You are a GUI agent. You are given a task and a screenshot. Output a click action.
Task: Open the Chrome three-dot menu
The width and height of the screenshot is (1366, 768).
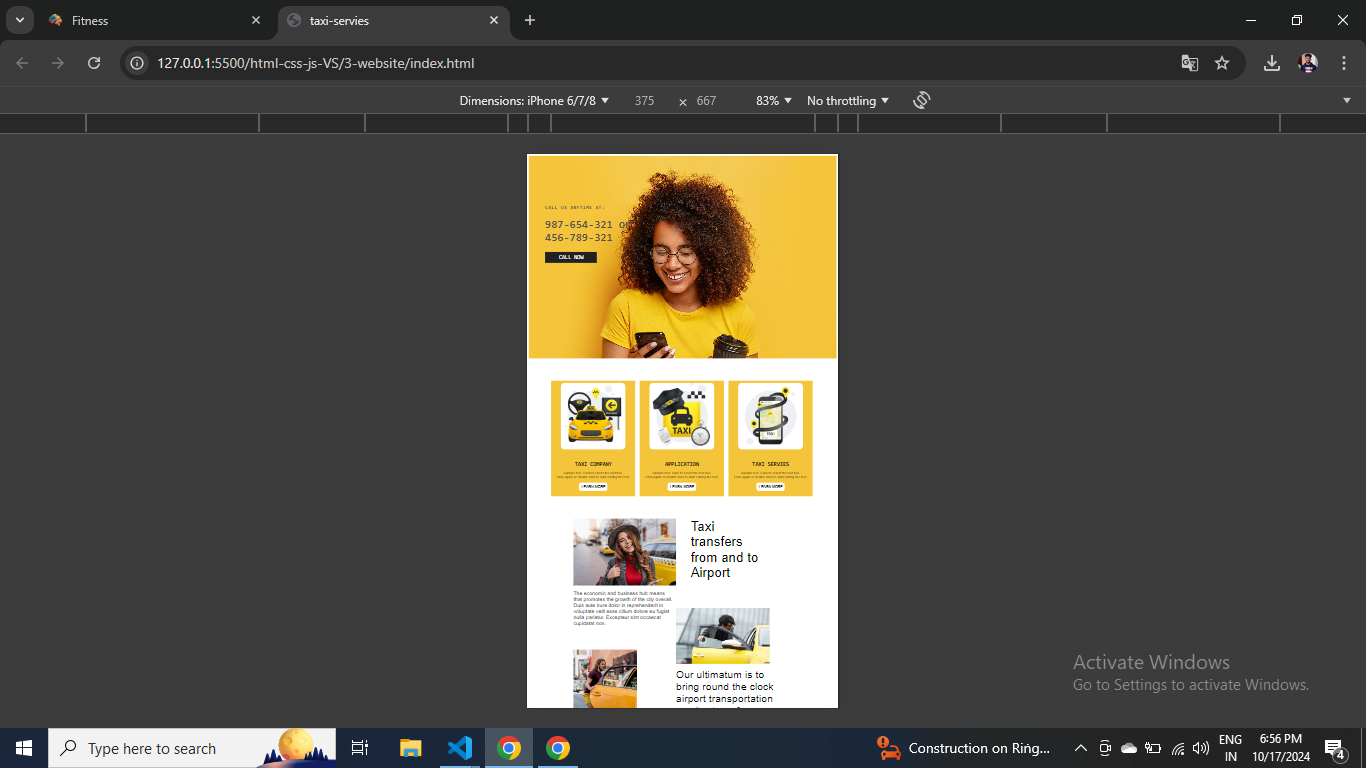click(1344, 63)
